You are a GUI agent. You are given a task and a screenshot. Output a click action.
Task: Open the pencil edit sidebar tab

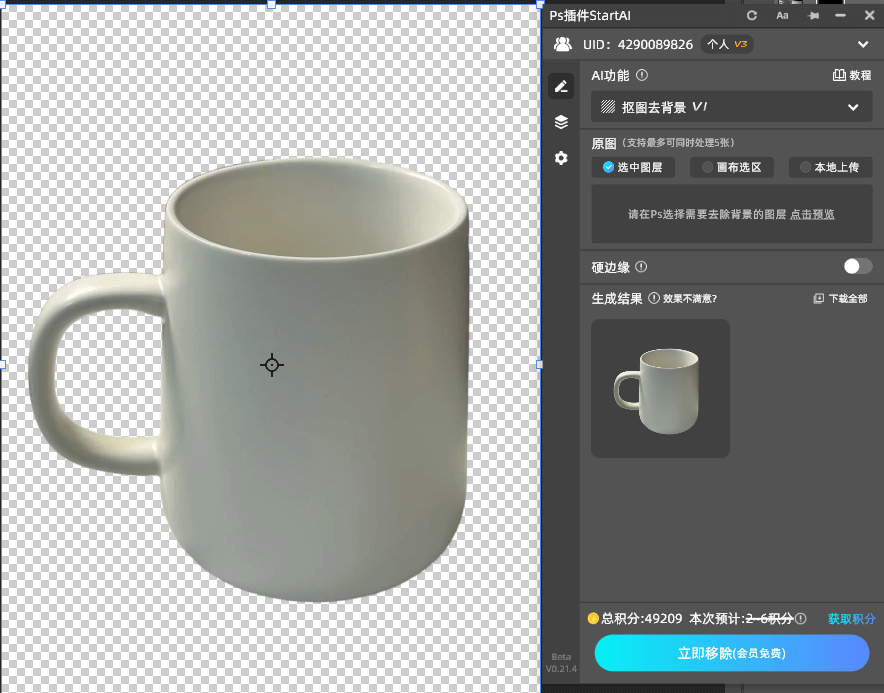coord(561,87)
